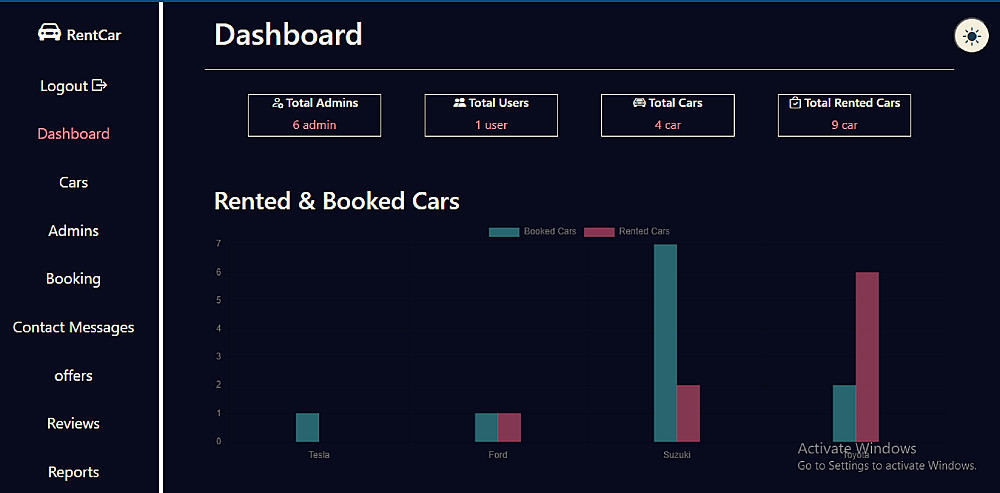Image resolution: width=1000 pixels, height=493 pixels.
Task: Toggle Booked Cars legend color swatch
Action: pyautogui.click(x=504, y=232)
